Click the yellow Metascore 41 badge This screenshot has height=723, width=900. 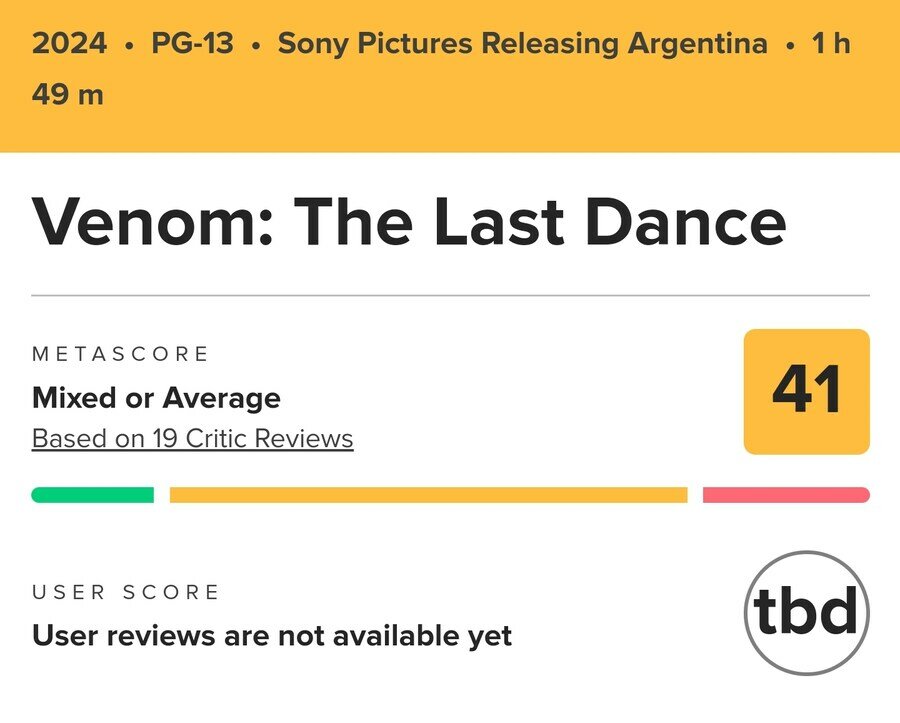pos(806,391)
